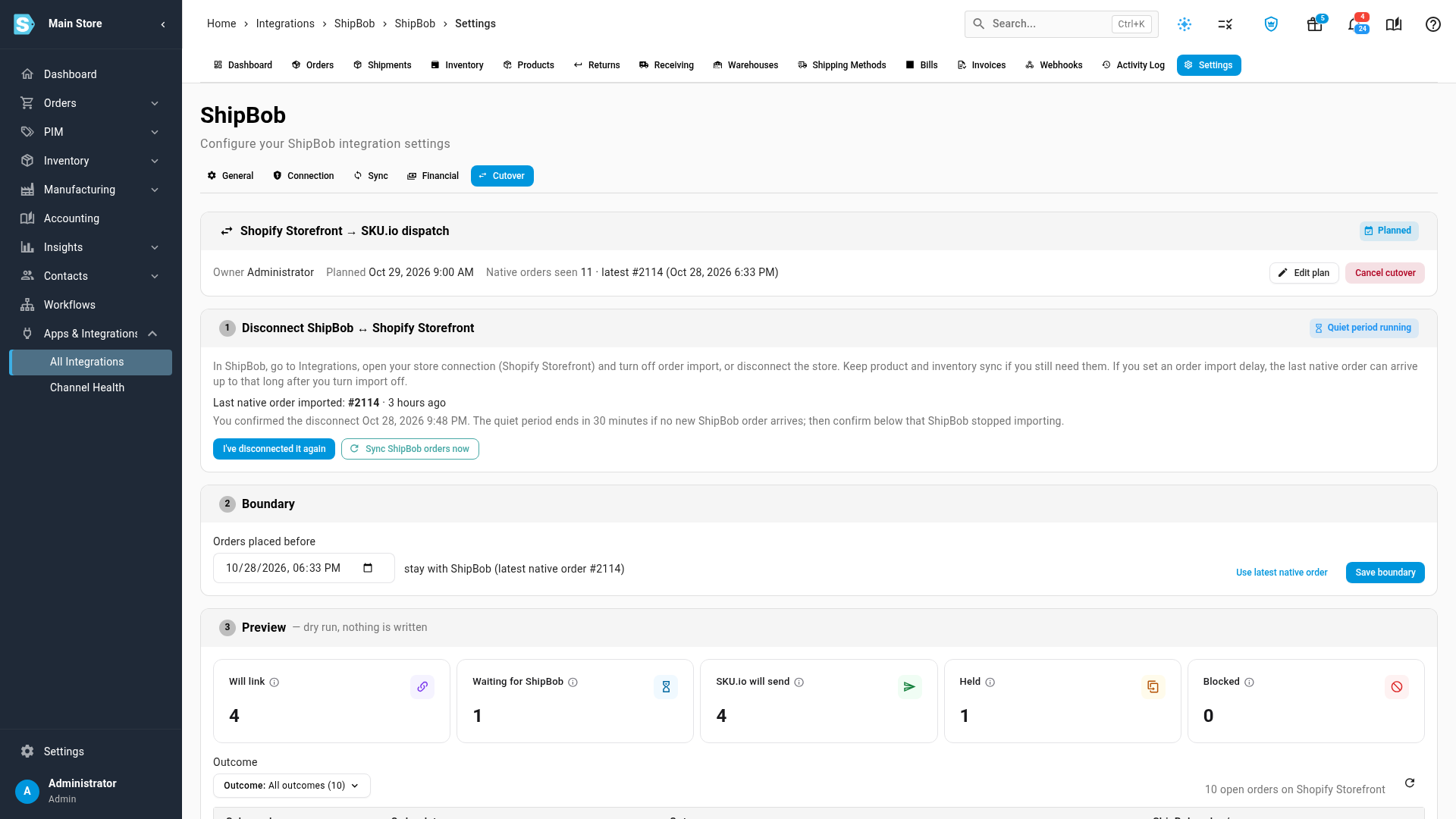
Task: Click the shield badge icon
Action: pyautogui.click(x=1271, y=24)
